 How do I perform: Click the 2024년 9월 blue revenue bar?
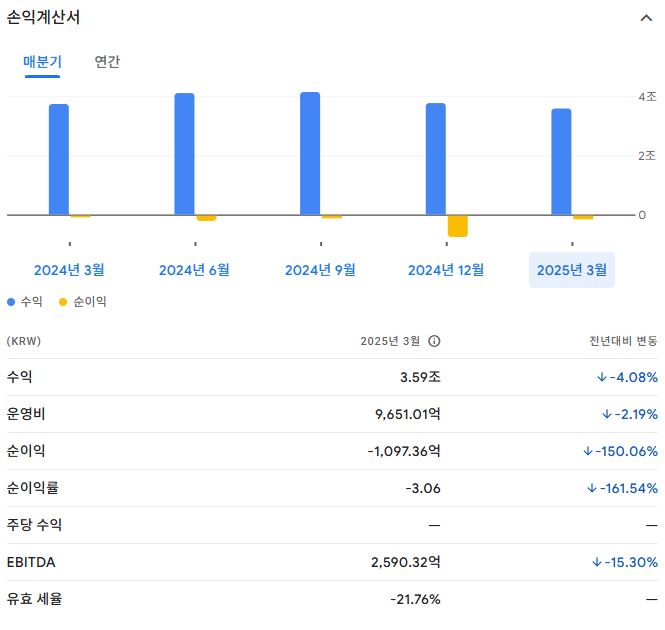coord(310,154)
